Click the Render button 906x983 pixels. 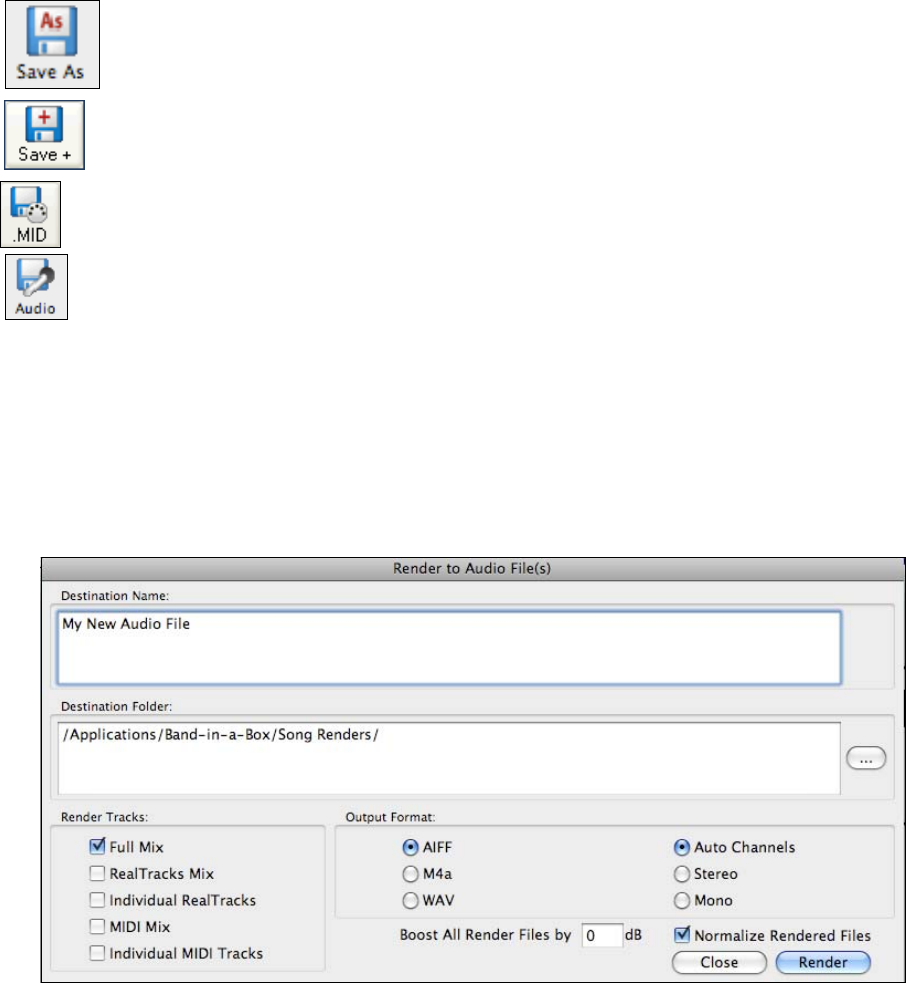coord(823,962)
